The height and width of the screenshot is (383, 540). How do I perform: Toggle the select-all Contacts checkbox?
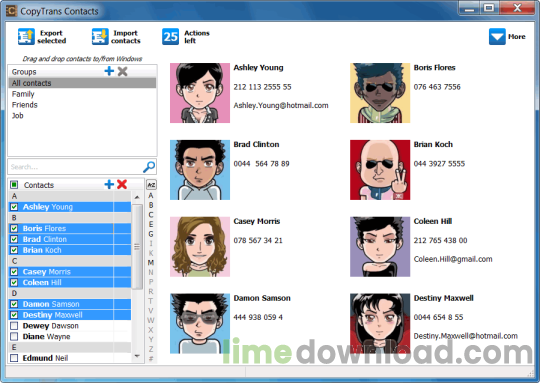click(x=14, y=185)
